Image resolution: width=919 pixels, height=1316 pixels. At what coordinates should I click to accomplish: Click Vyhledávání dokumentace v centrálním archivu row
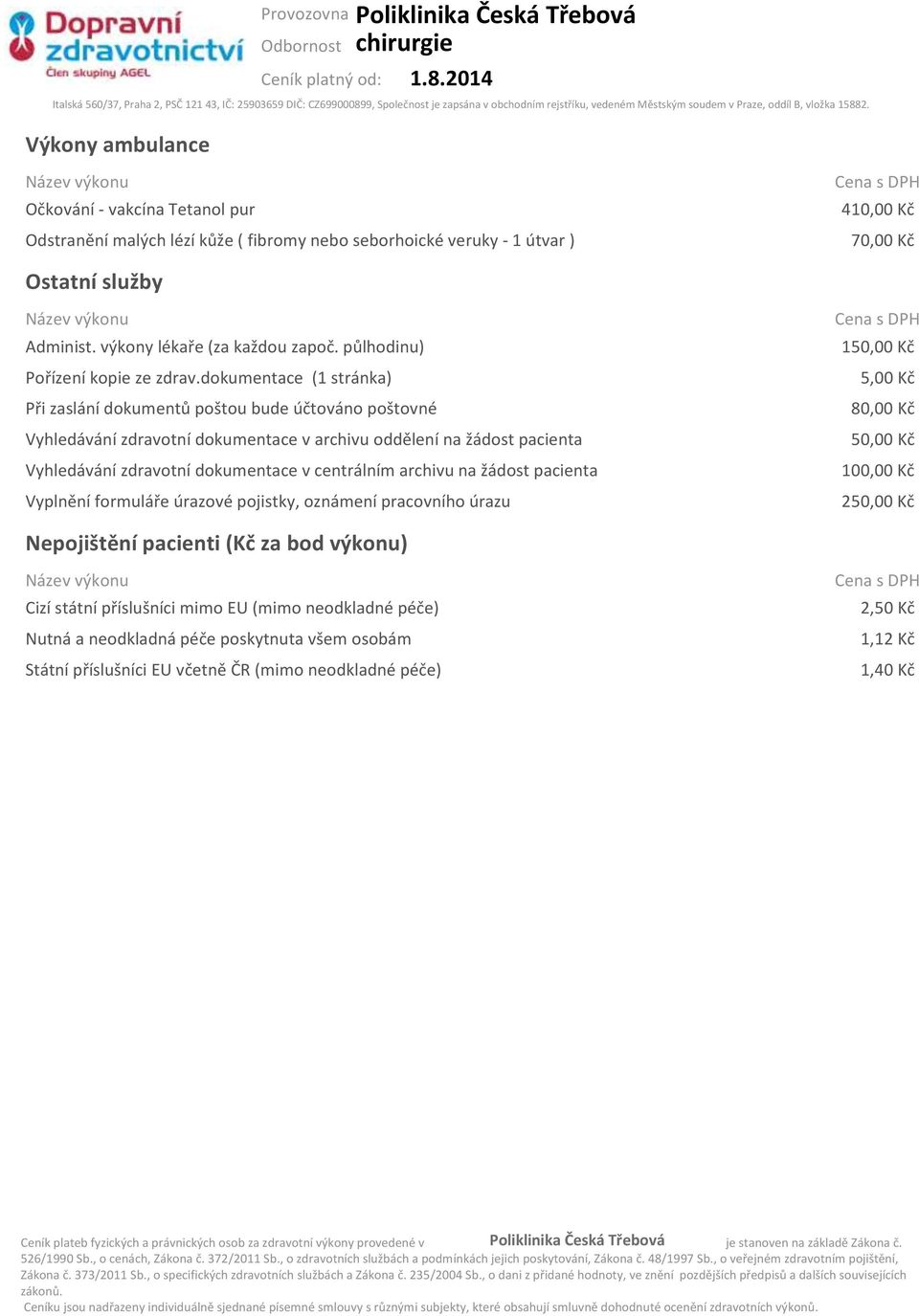470,471
